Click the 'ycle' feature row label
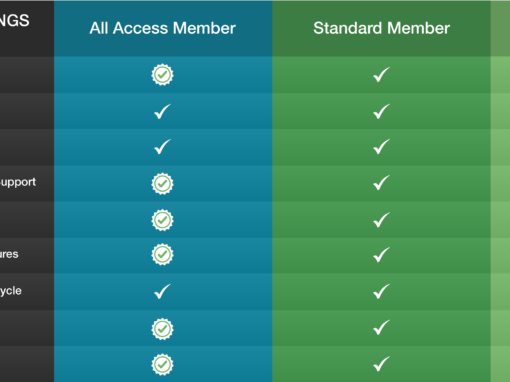 [11, 291]
